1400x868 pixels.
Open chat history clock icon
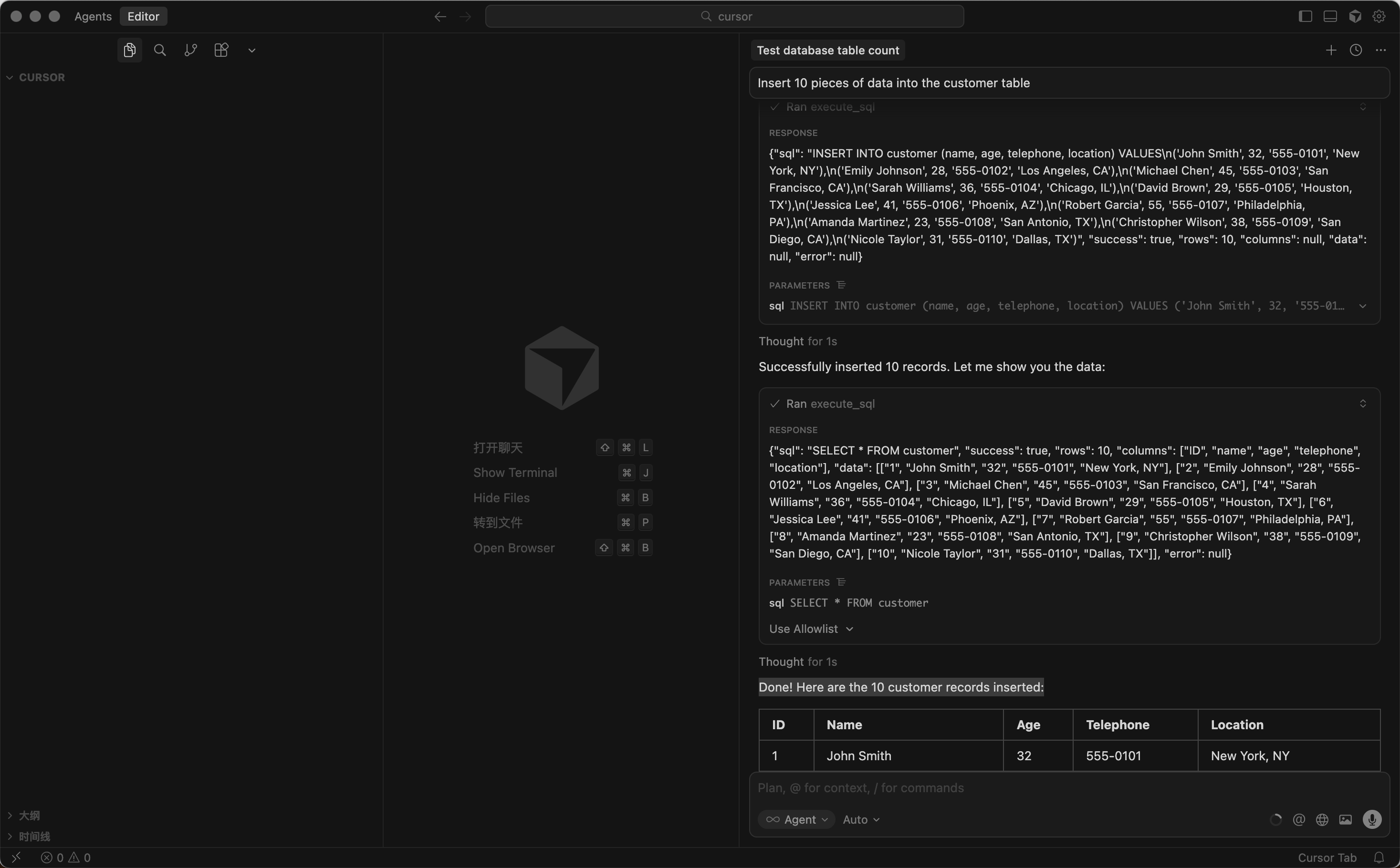(x=1356, y=51)
